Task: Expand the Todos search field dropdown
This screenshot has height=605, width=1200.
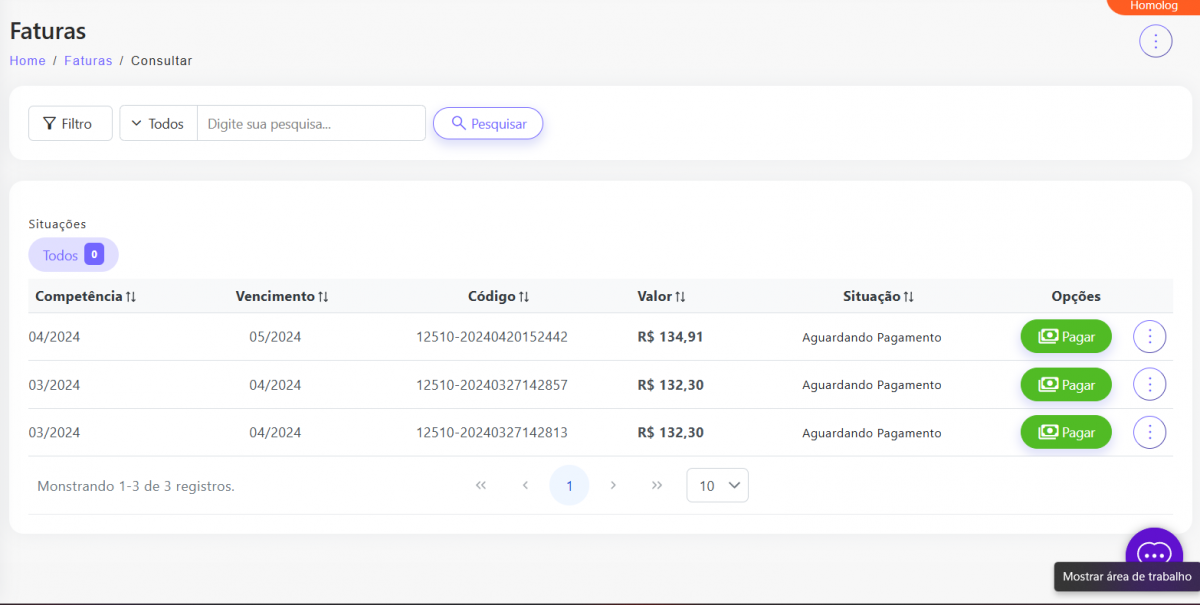Action: pos(158,124)
